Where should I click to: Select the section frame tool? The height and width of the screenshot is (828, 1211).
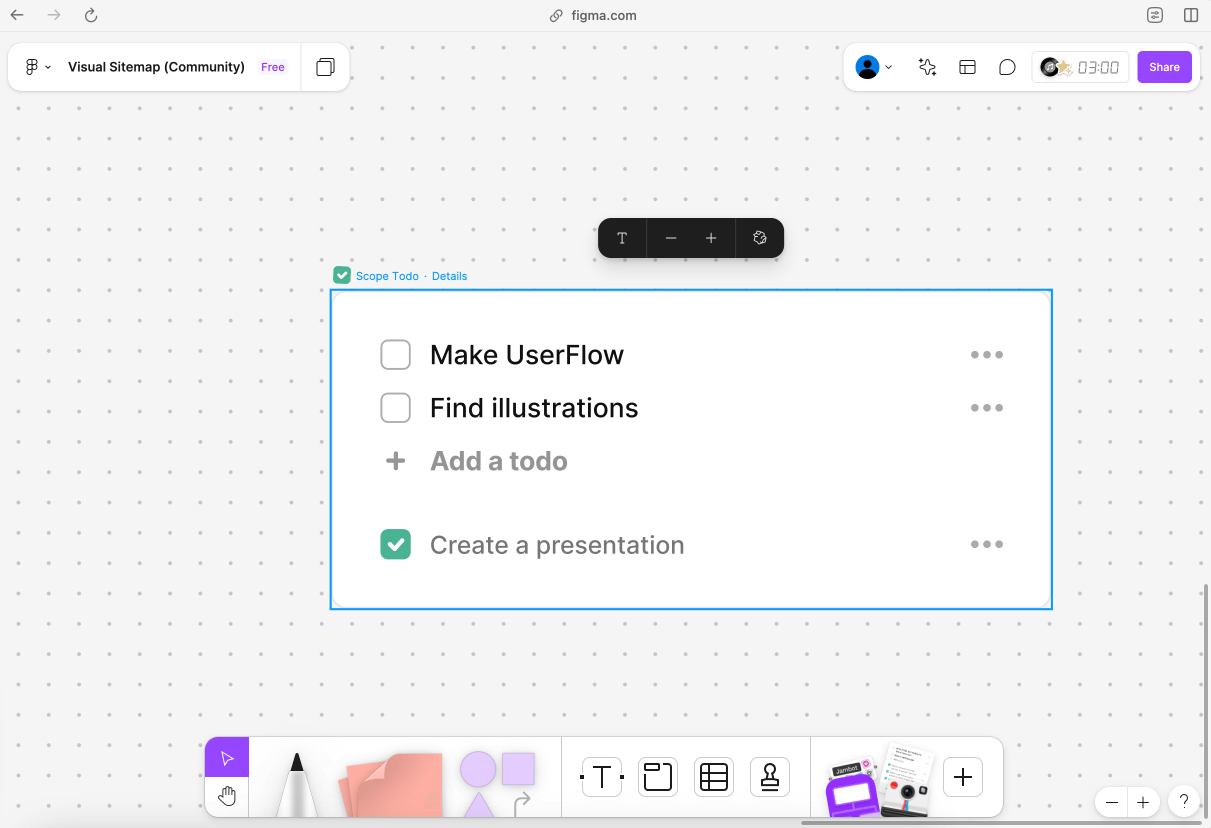(x=658, y=777)
